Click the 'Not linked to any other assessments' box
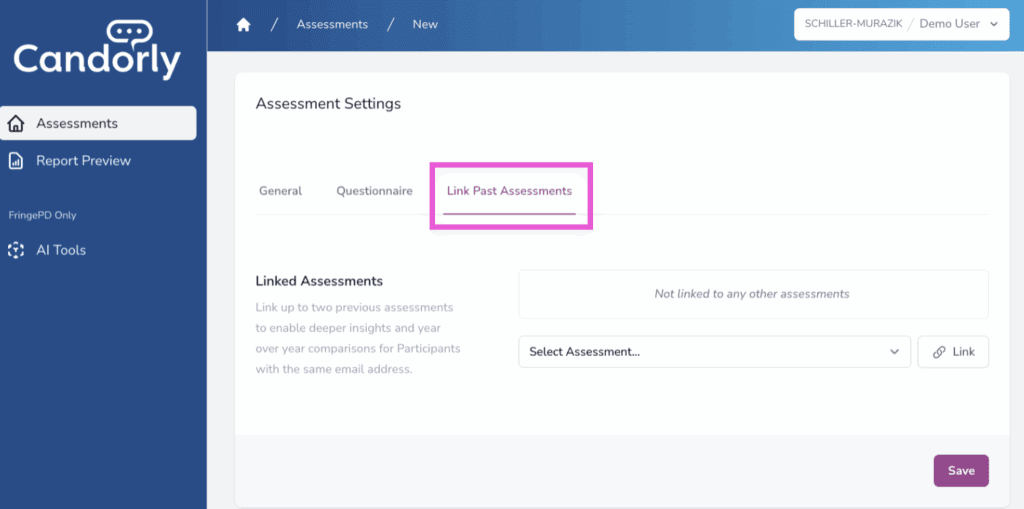 752,294
